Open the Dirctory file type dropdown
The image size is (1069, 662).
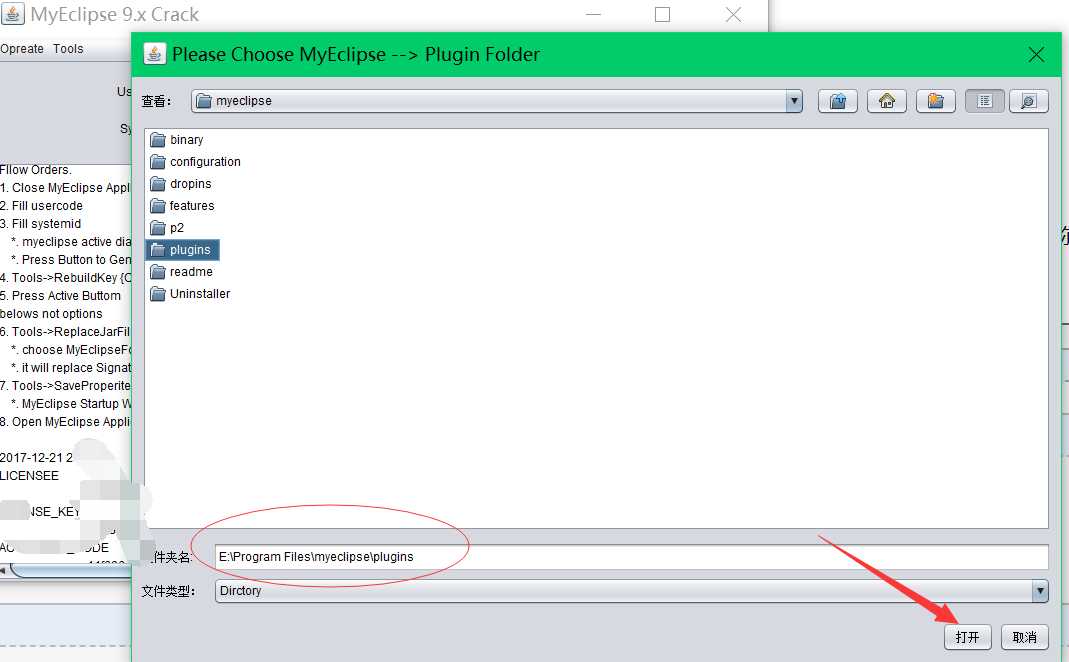(x=1040, y=590)
